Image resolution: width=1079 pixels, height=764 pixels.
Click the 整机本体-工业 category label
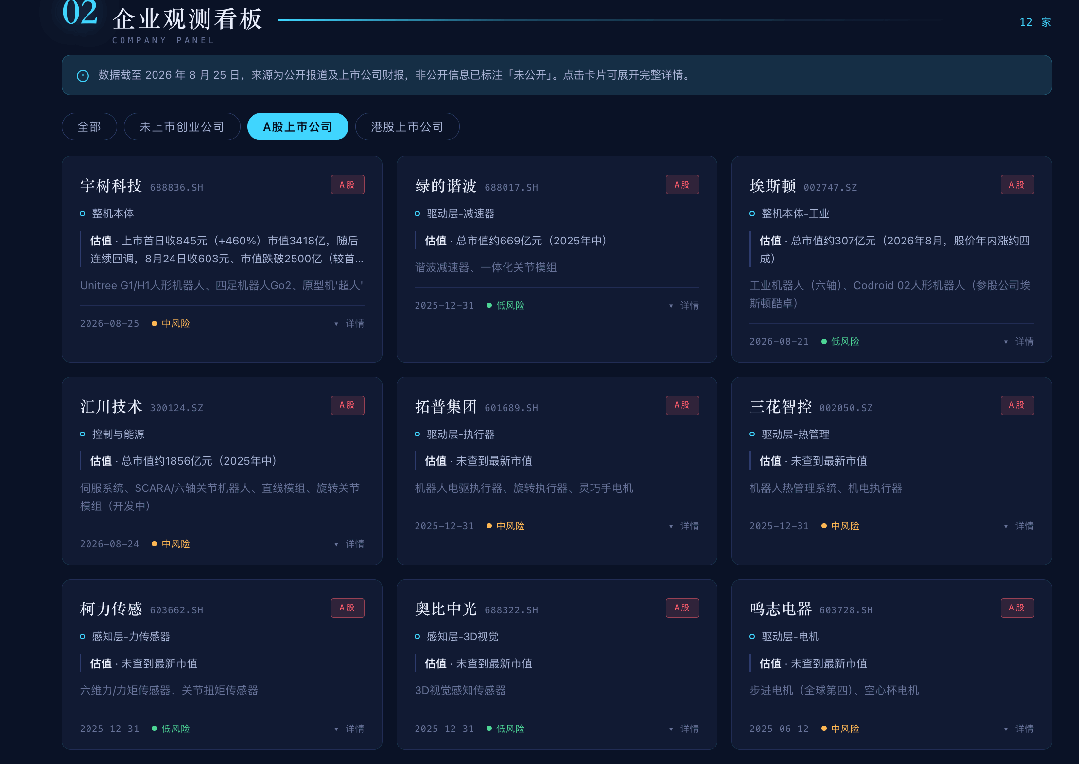(795, 213)
